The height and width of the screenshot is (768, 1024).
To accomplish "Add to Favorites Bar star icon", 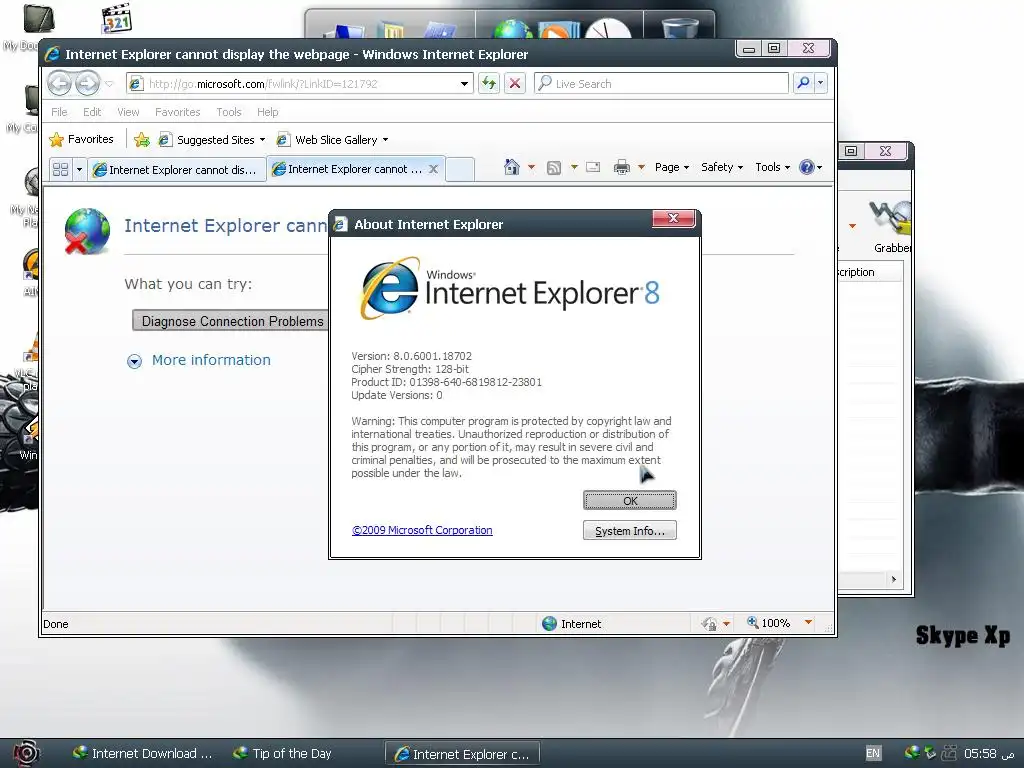I will (x=142, y=140).
